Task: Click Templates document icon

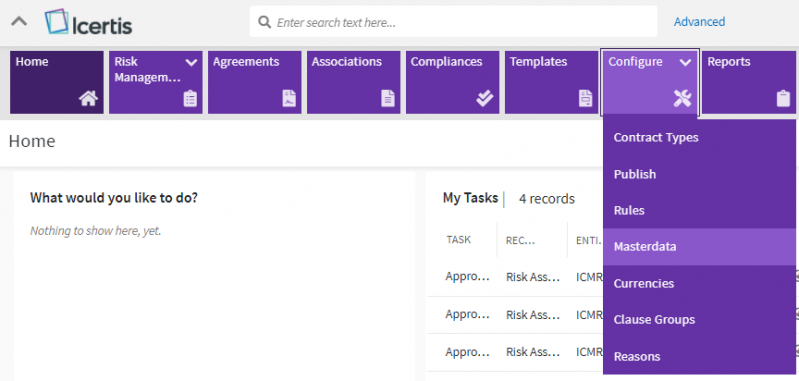Action: [585, 98]
